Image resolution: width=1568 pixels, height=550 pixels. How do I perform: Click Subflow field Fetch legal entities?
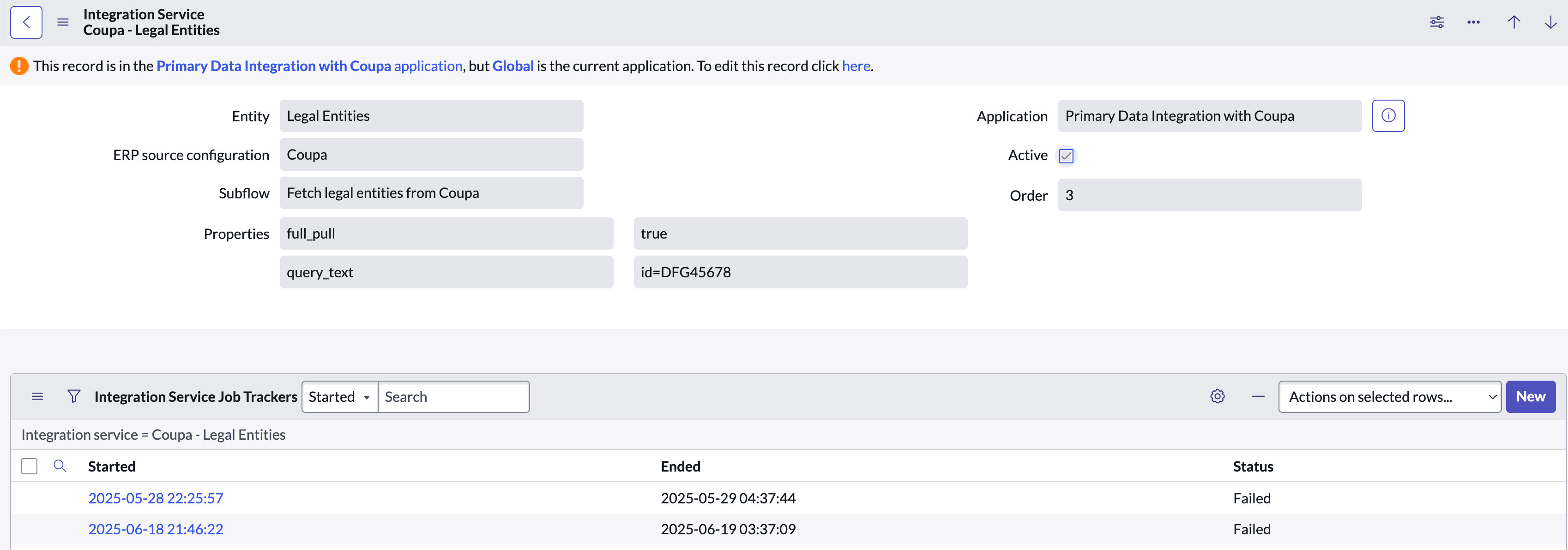tap(432, 193)
